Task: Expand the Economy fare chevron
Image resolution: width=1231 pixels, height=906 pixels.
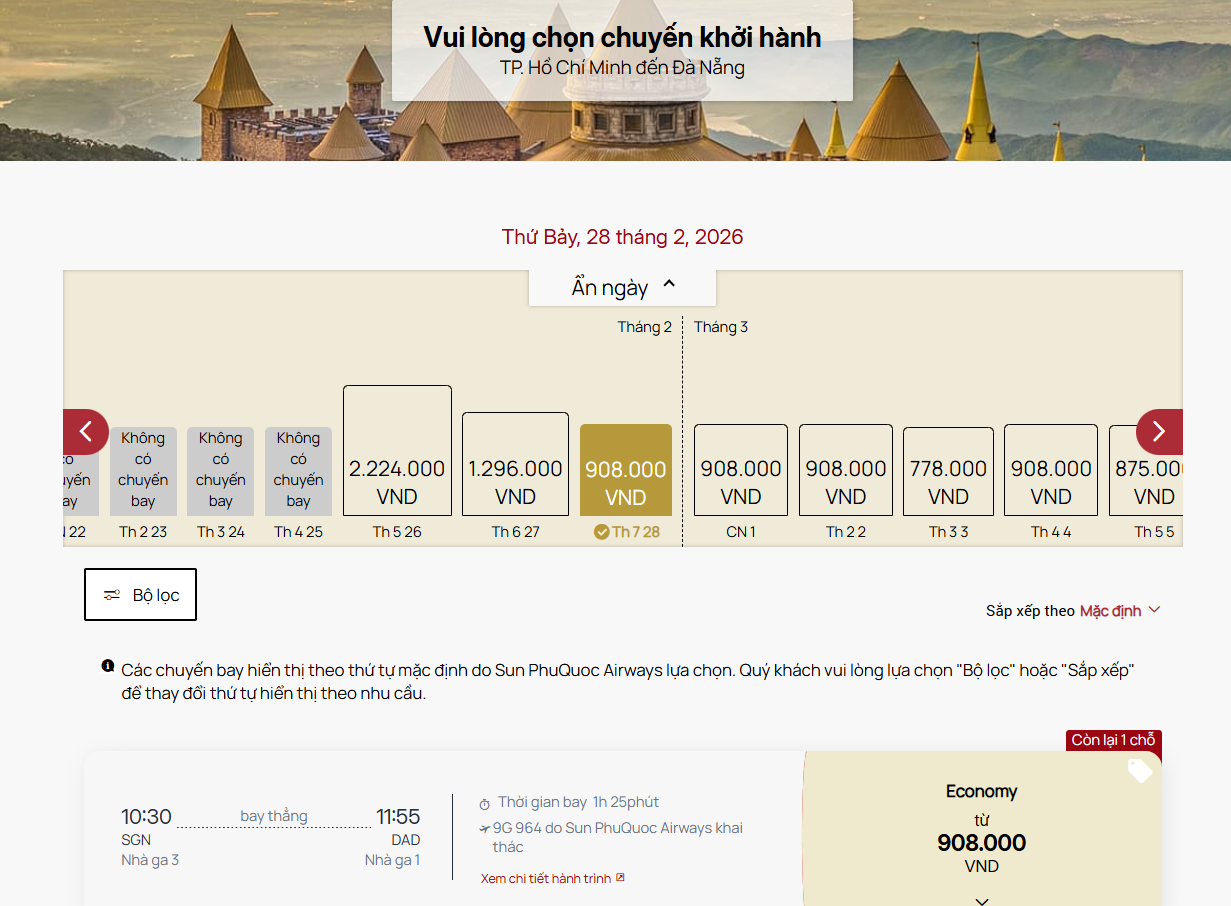Action: [982, 899]
